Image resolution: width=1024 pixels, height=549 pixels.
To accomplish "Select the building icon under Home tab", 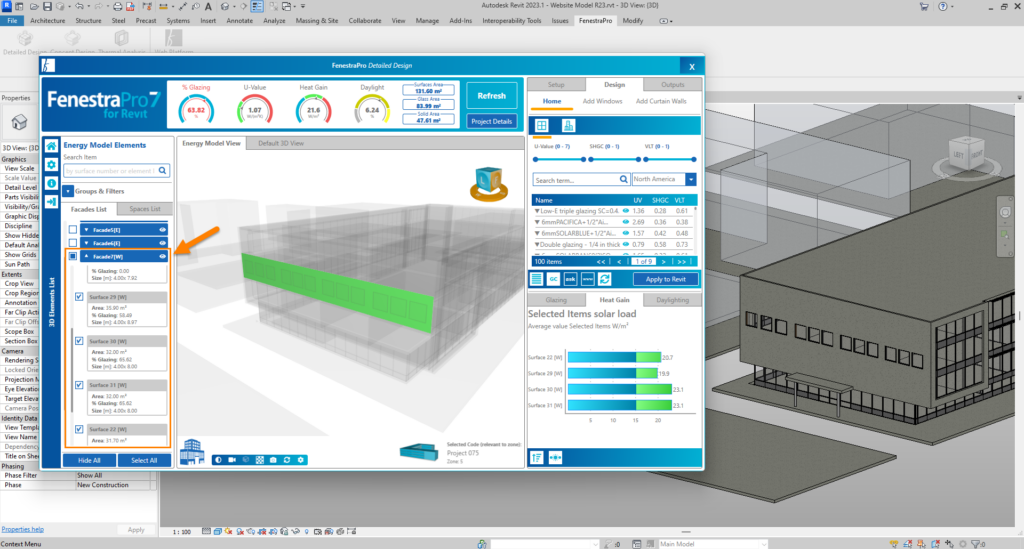I will click(568, 126).
